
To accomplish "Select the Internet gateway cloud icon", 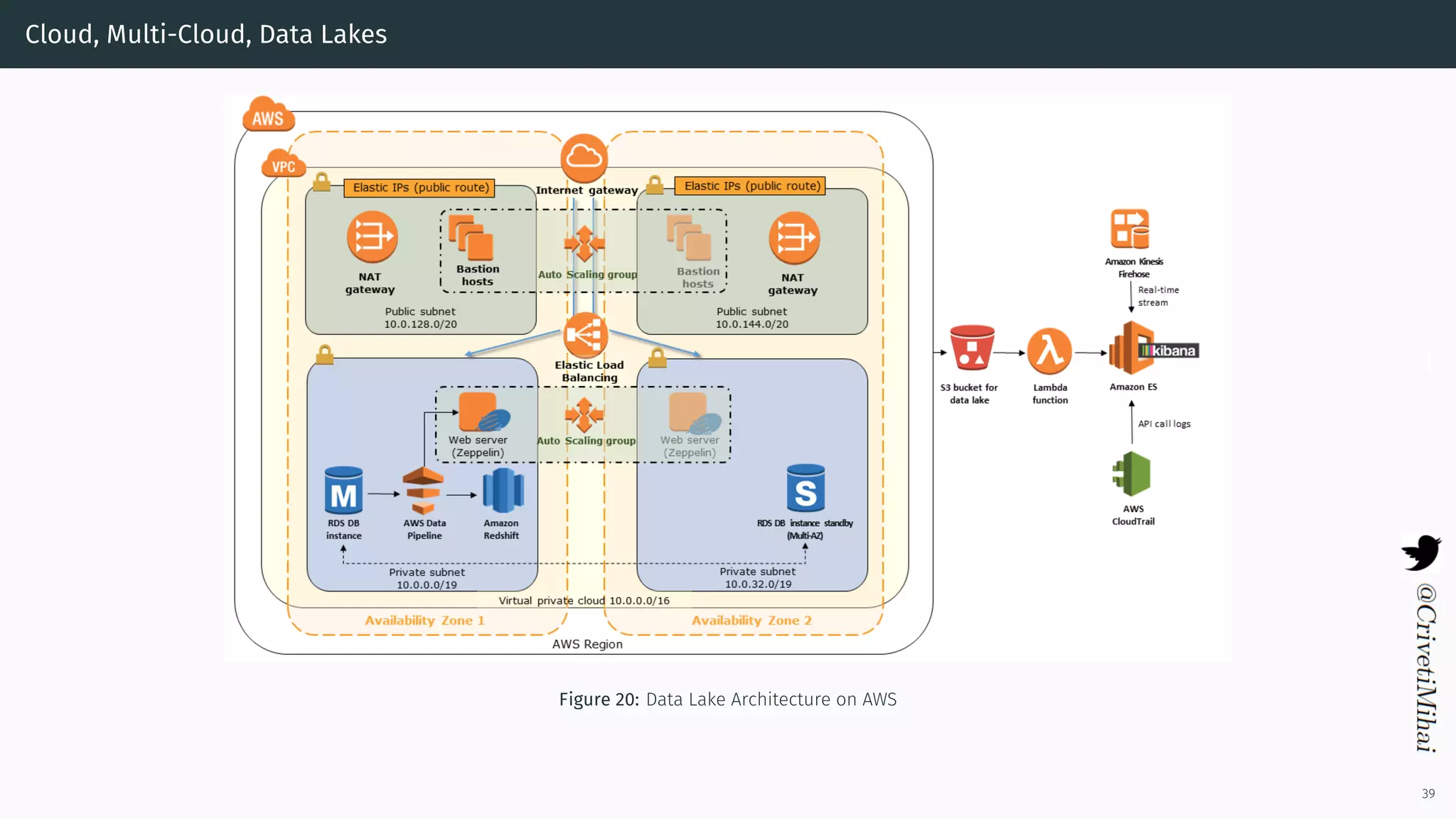I will pos(584,158).
